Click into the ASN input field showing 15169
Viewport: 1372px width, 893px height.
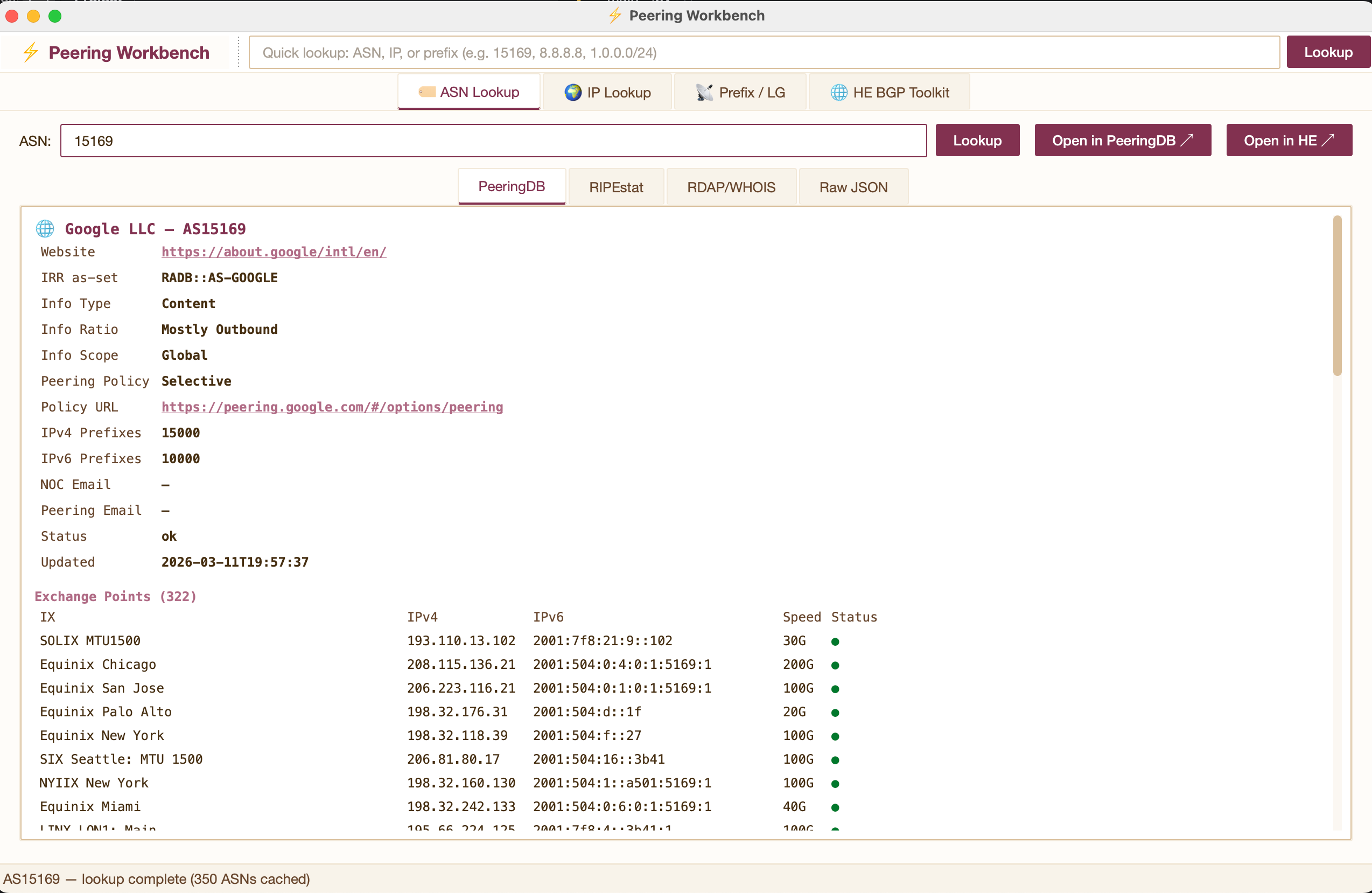493,141
